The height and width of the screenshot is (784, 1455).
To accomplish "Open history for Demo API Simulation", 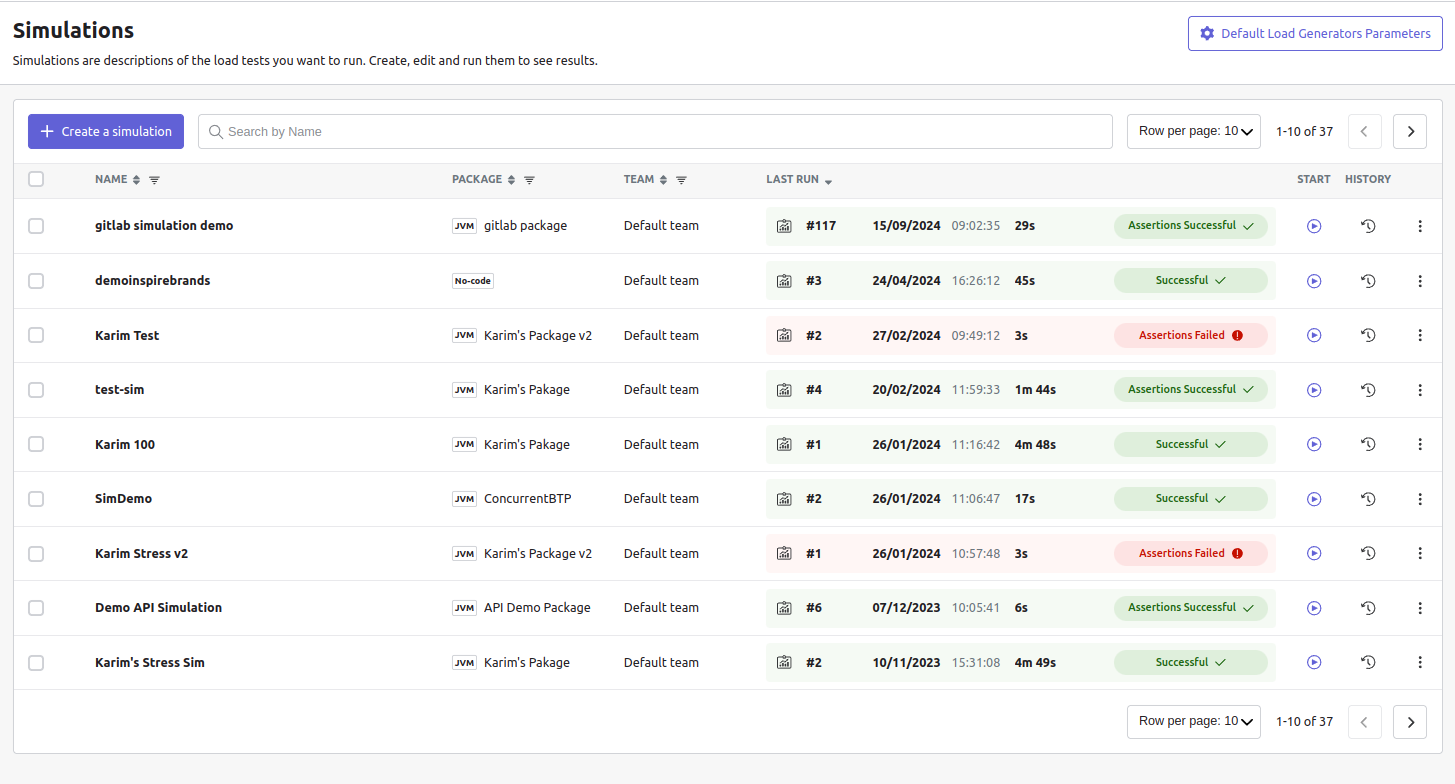I will [1368, 608].
